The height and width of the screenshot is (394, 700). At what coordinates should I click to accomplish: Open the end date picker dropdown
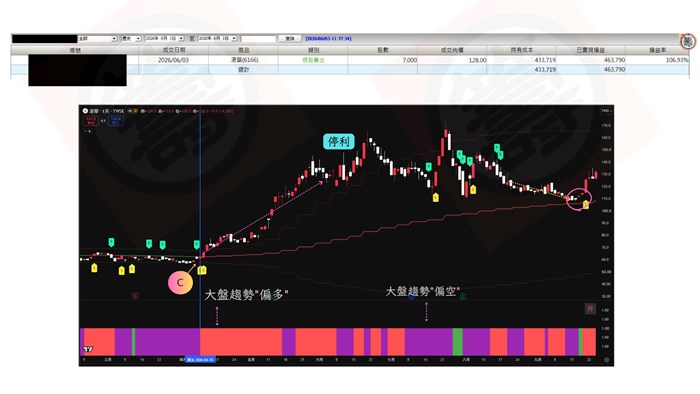pos(234,39)
